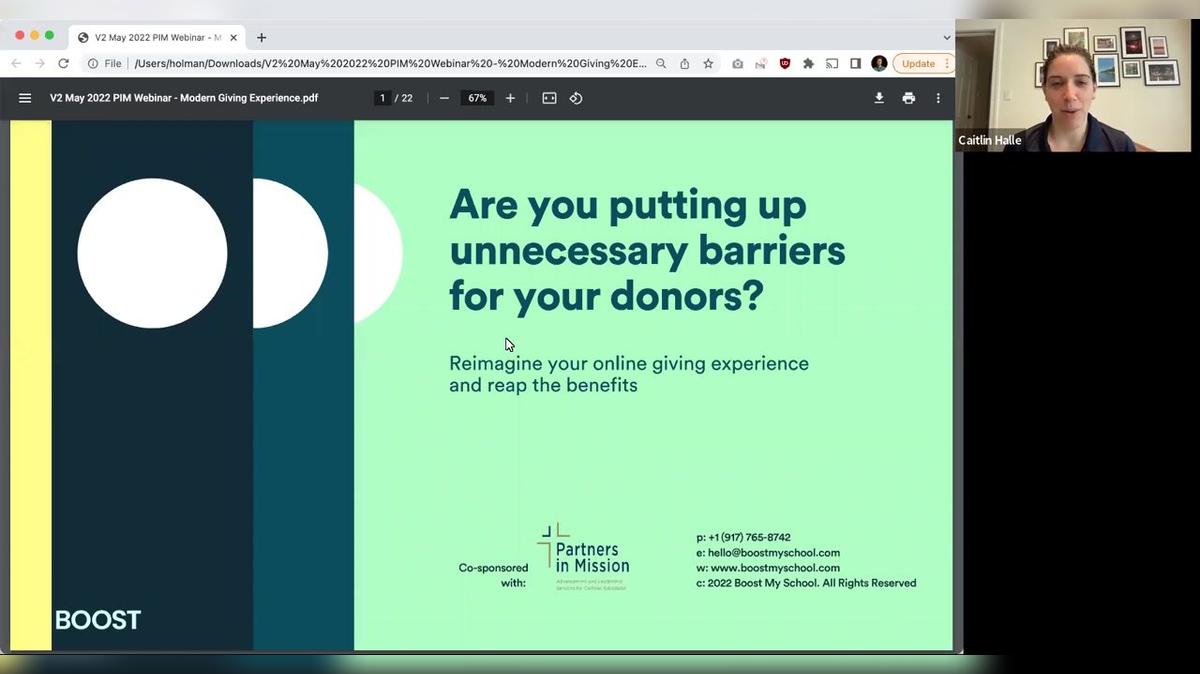1200x674 pixels.
Task: Select the V2 May 2022 PIM Webinar tab
Action: click(150, 37)
